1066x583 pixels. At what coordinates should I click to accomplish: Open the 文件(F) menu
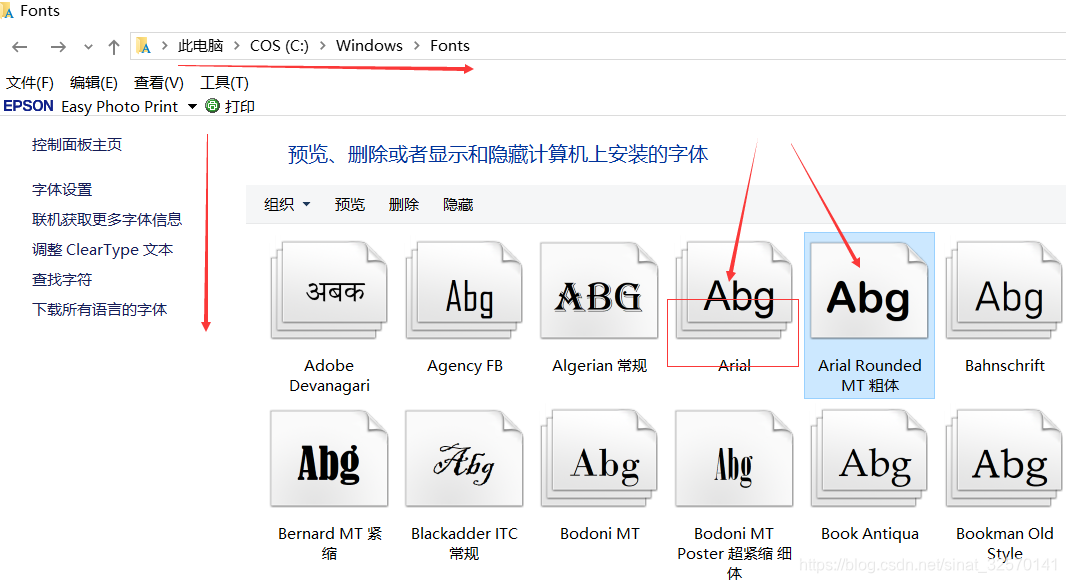[30, 83]
